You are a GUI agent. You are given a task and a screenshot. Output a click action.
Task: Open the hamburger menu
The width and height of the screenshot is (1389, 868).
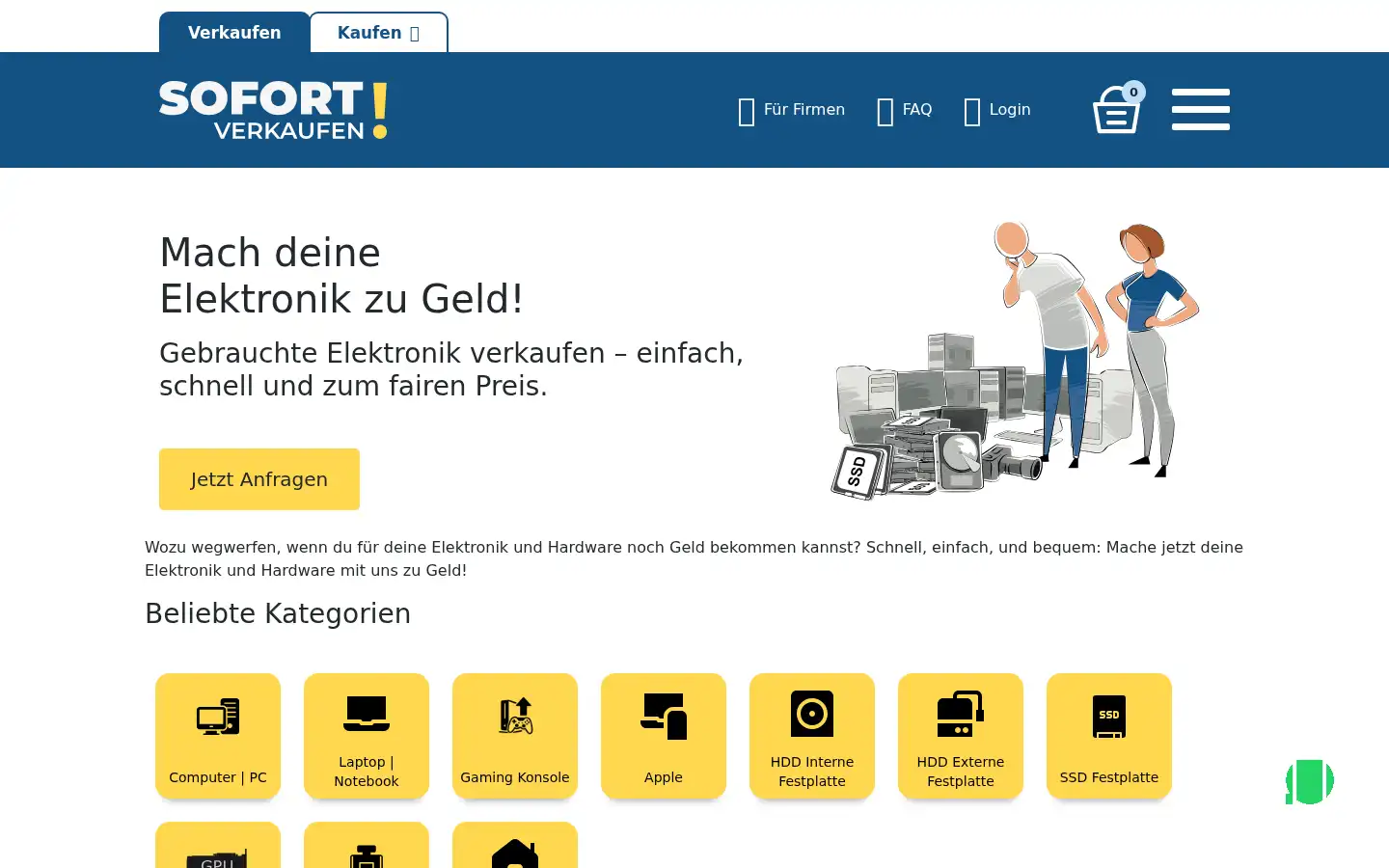(x=1201, y=109)
